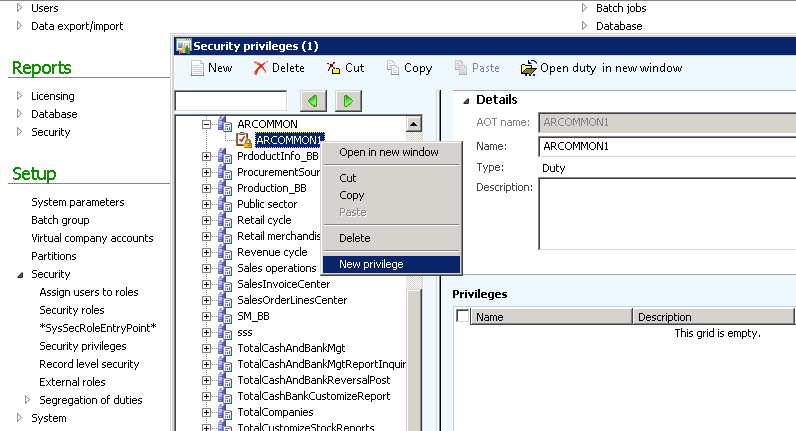The height and width of the screenshot is (431, 796).
Task: Expand the Production_BB tree node
Action: (x=206, y=188)
